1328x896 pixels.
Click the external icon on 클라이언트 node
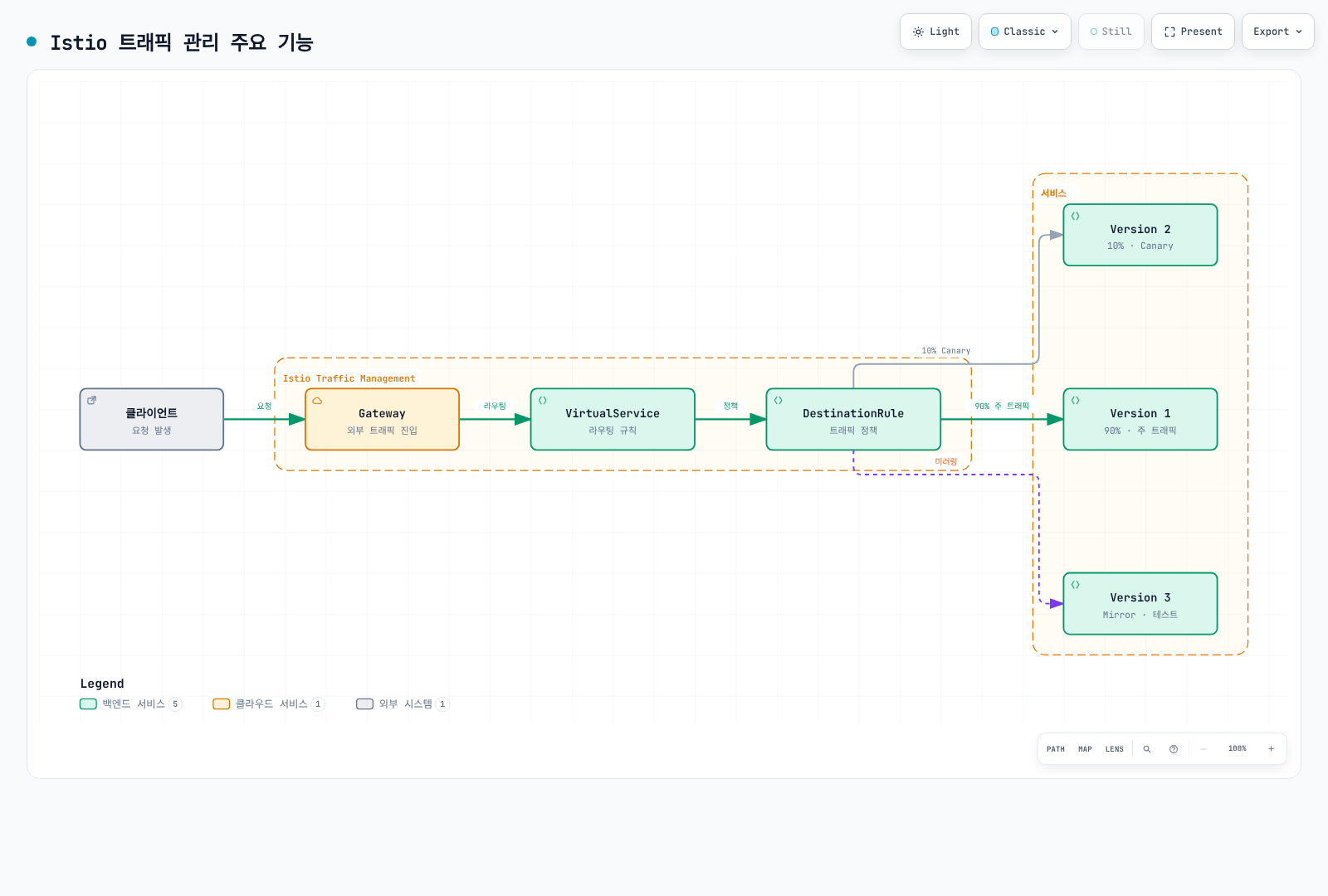pos(92,400)
